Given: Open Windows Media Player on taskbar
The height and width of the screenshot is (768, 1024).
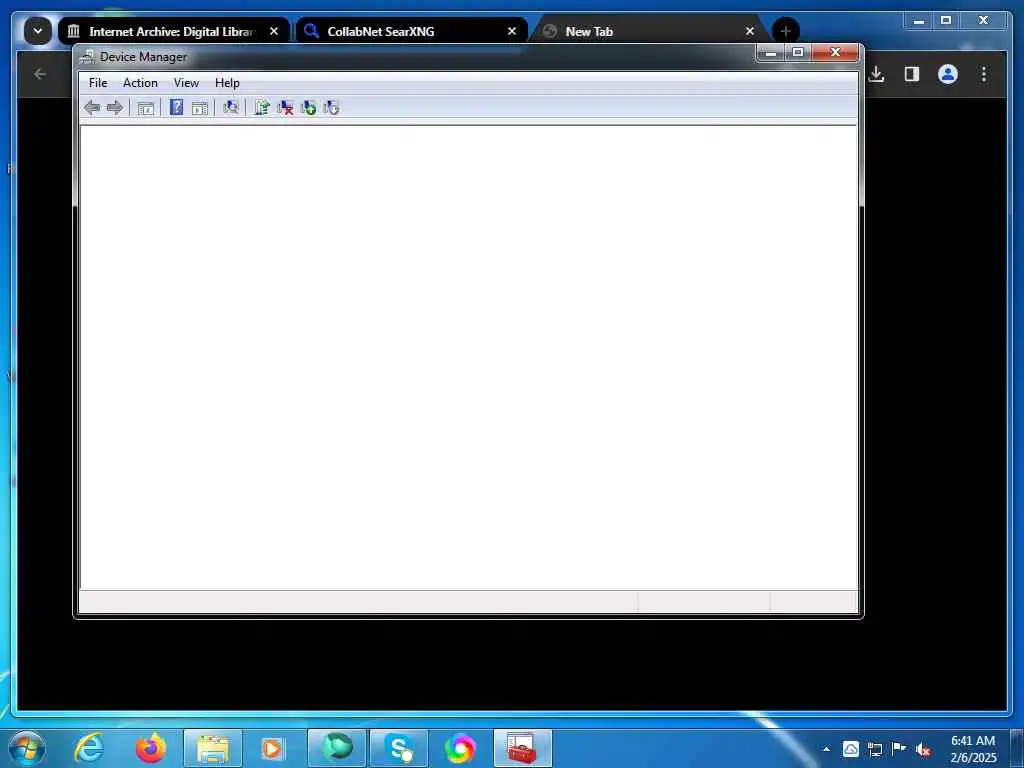Looking at the screenshot, I should coord(272,748).
